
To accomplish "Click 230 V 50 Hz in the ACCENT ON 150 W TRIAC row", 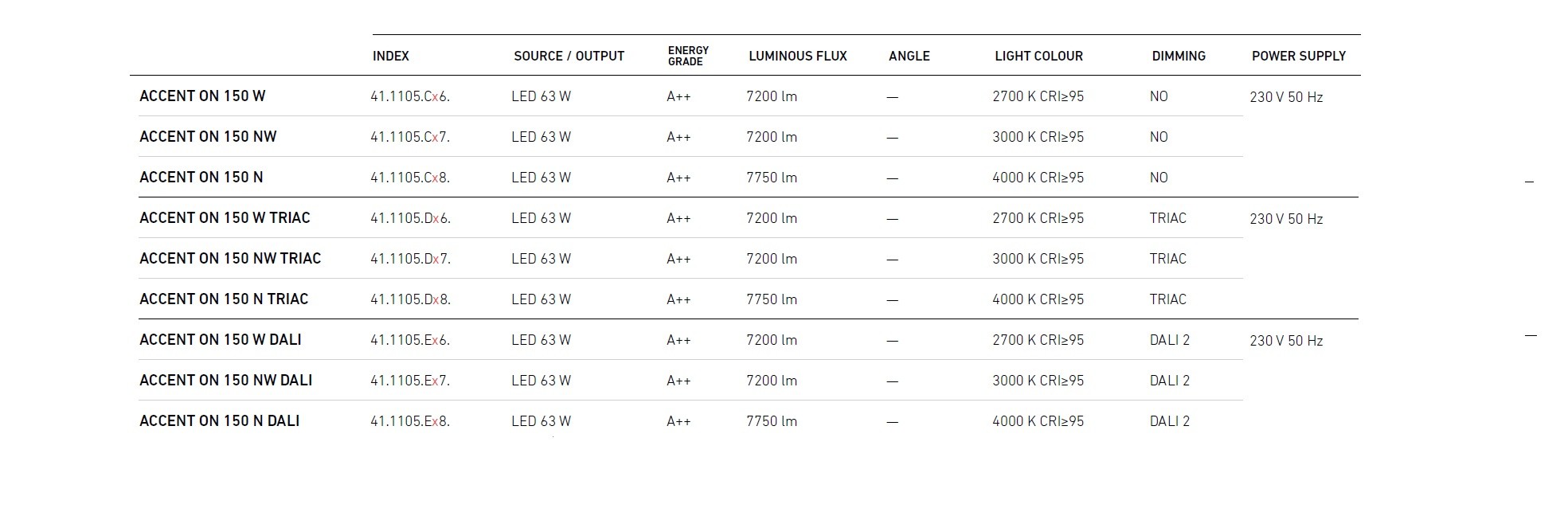I will click(x=1285, y=219).
